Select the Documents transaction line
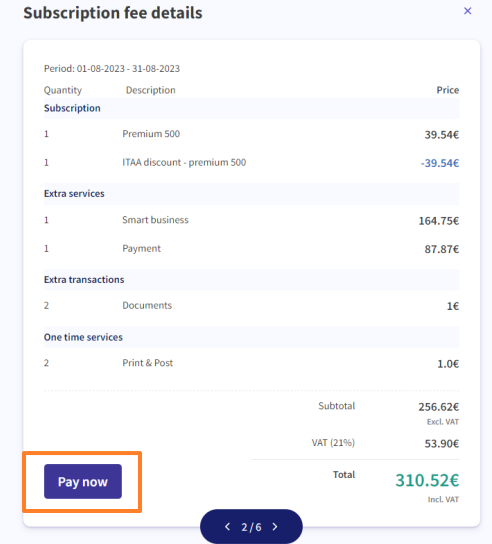 coord(252,306)
